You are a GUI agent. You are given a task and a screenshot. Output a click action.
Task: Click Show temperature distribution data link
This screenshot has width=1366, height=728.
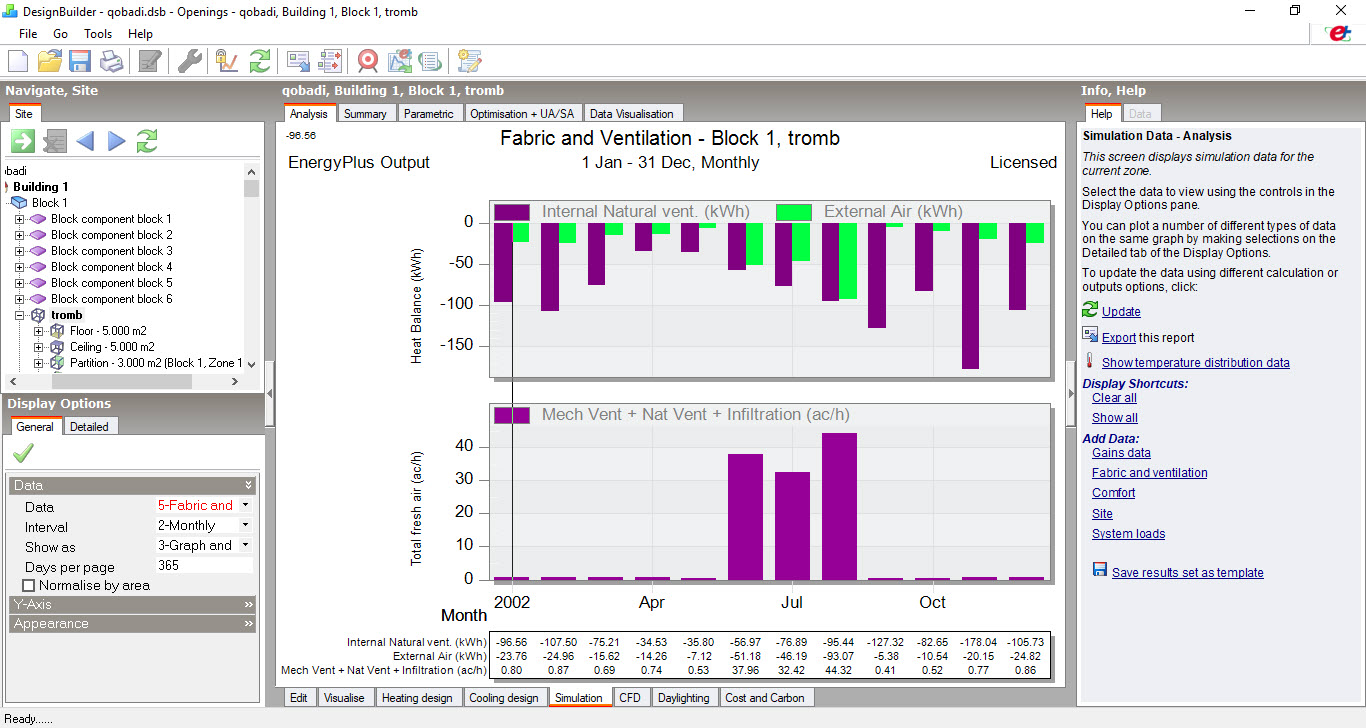(x=1196, y=363)
